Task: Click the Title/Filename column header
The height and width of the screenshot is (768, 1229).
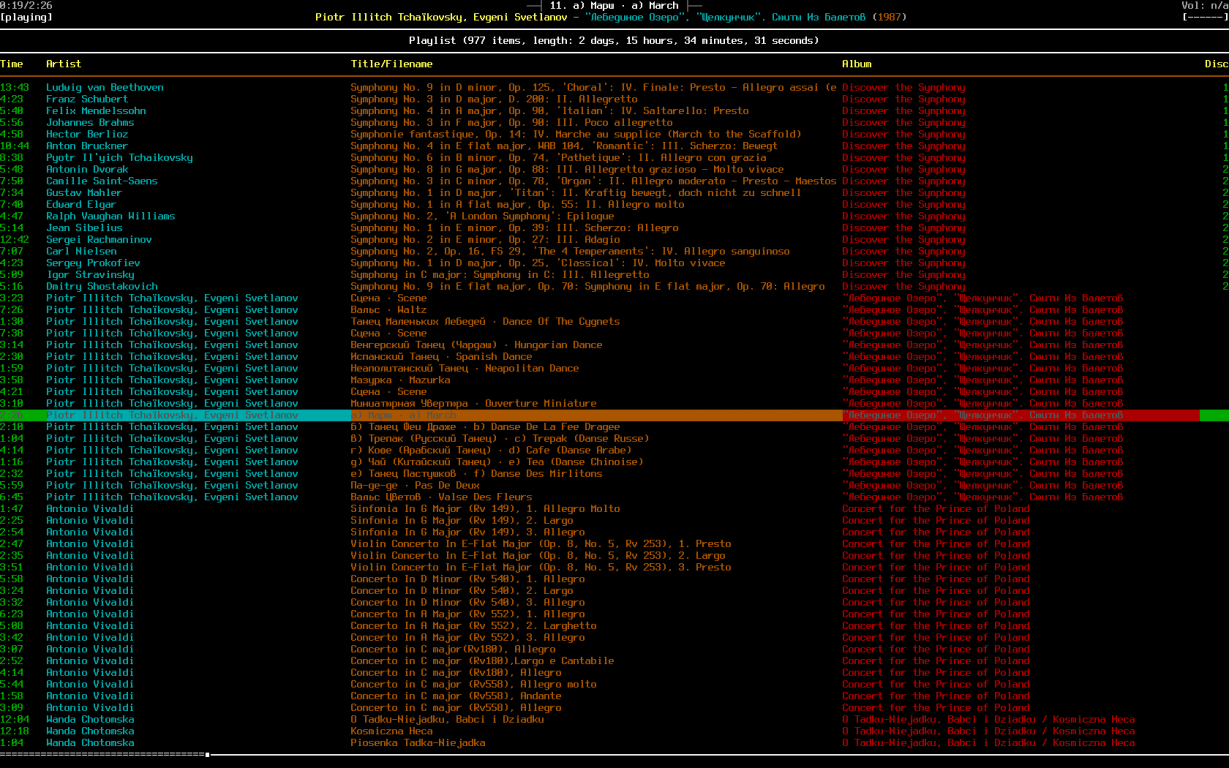Action: point(391,64)
